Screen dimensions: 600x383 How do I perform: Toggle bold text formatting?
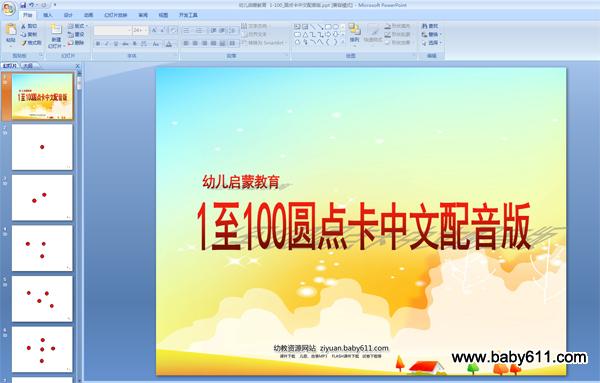98,44
